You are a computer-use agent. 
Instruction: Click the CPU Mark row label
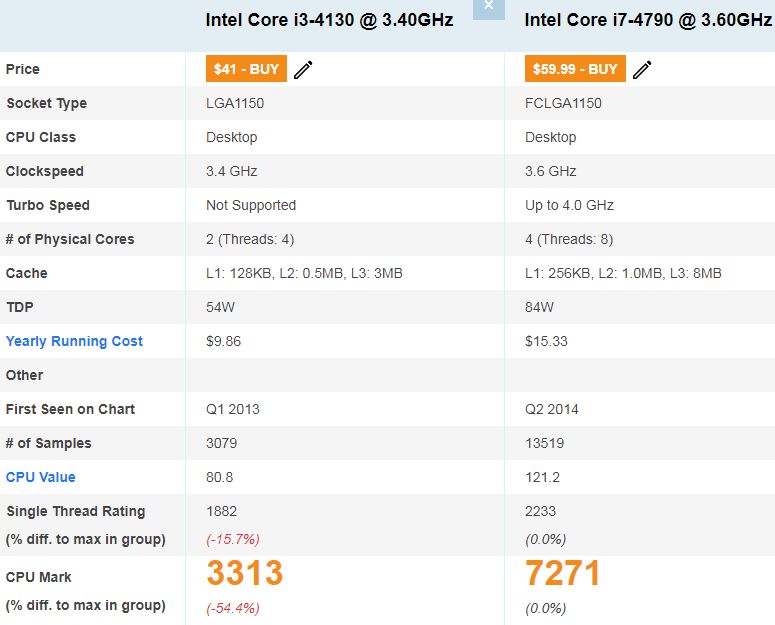click(x=39, y=577)
